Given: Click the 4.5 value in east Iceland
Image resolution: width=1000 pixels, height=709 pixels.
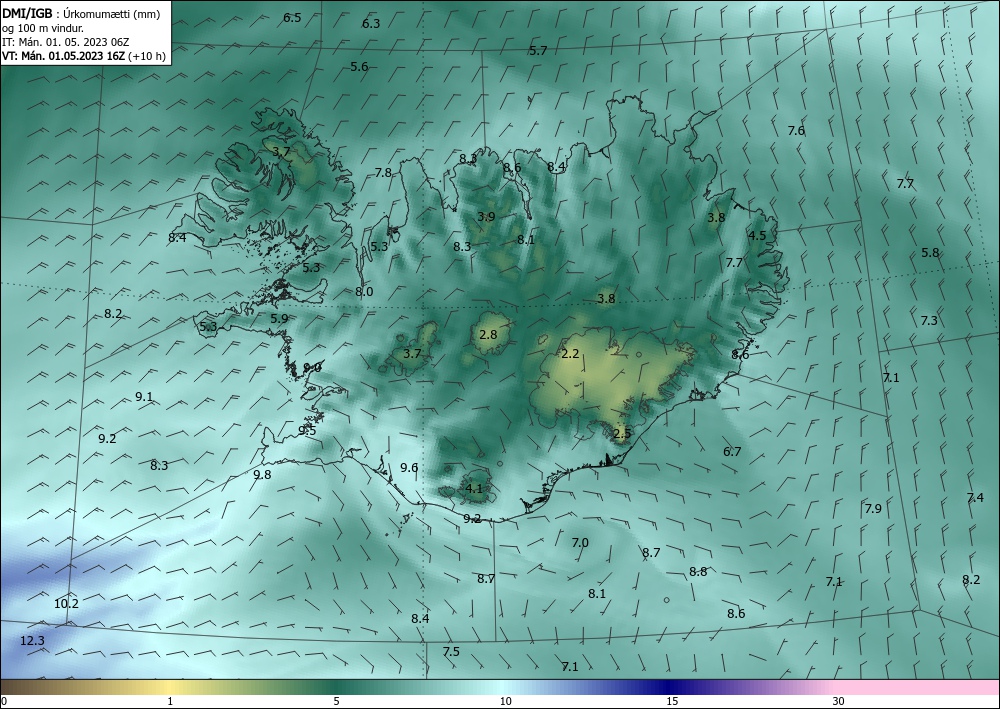Looking at the screenshot, I should [x=757, y=236].
